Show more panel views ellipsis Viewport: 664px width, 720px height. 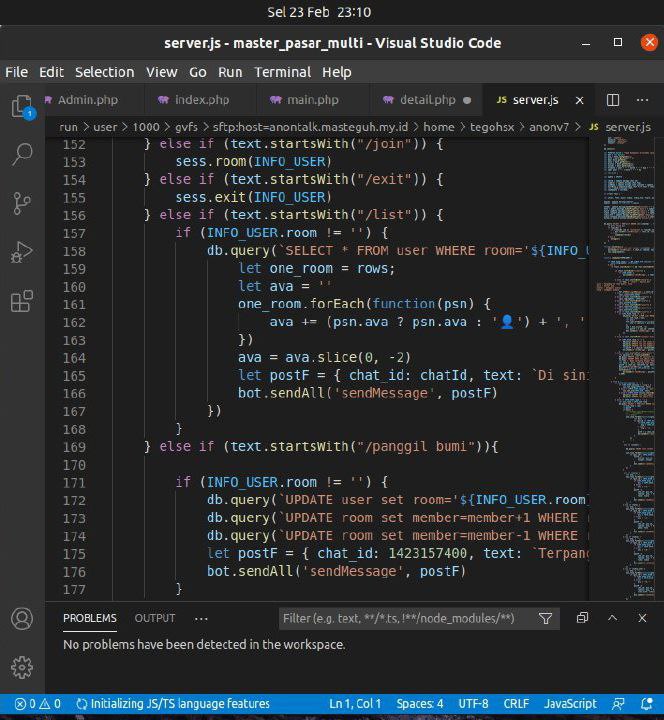coord(201,619)
